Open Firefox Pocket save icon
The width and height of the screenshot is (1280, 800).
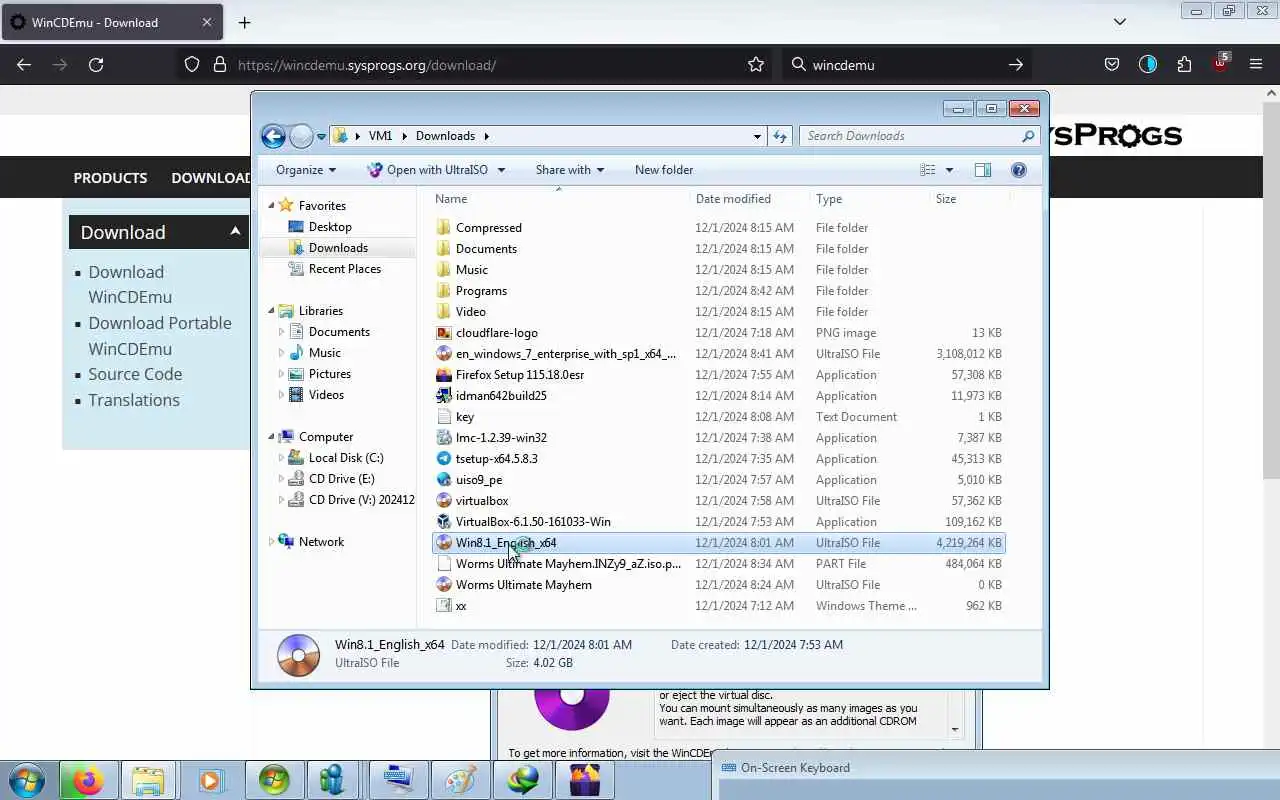1112,65
